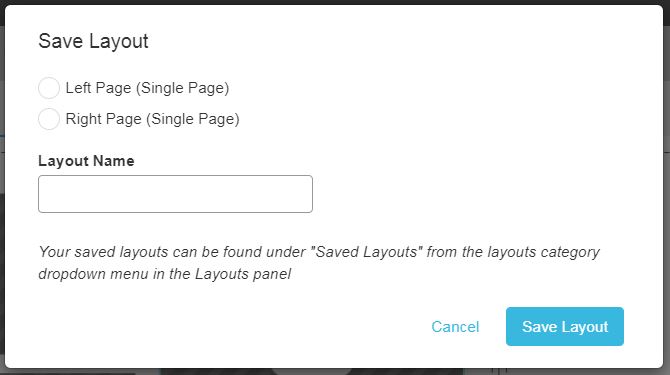The height and width of the screenshot is (375, 670).
Task: Dismiss the dialog via Cancel link
Action: 455,327
